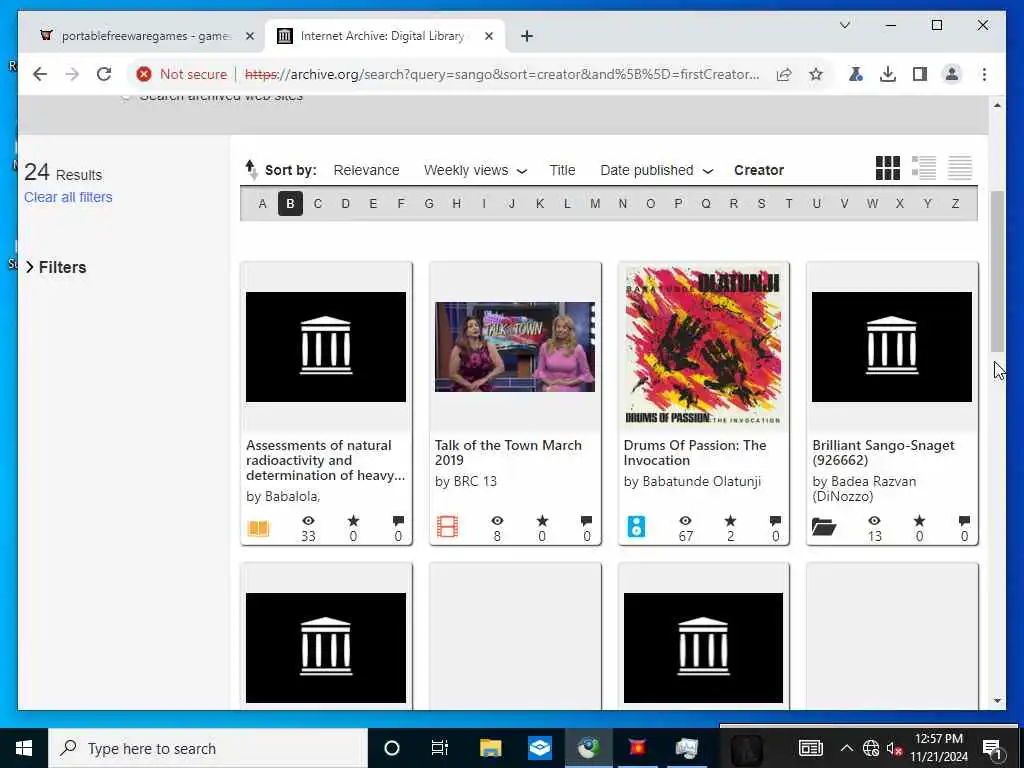
Task: Open the tab search chevron in title bar
Action: (x=844, y=25)
